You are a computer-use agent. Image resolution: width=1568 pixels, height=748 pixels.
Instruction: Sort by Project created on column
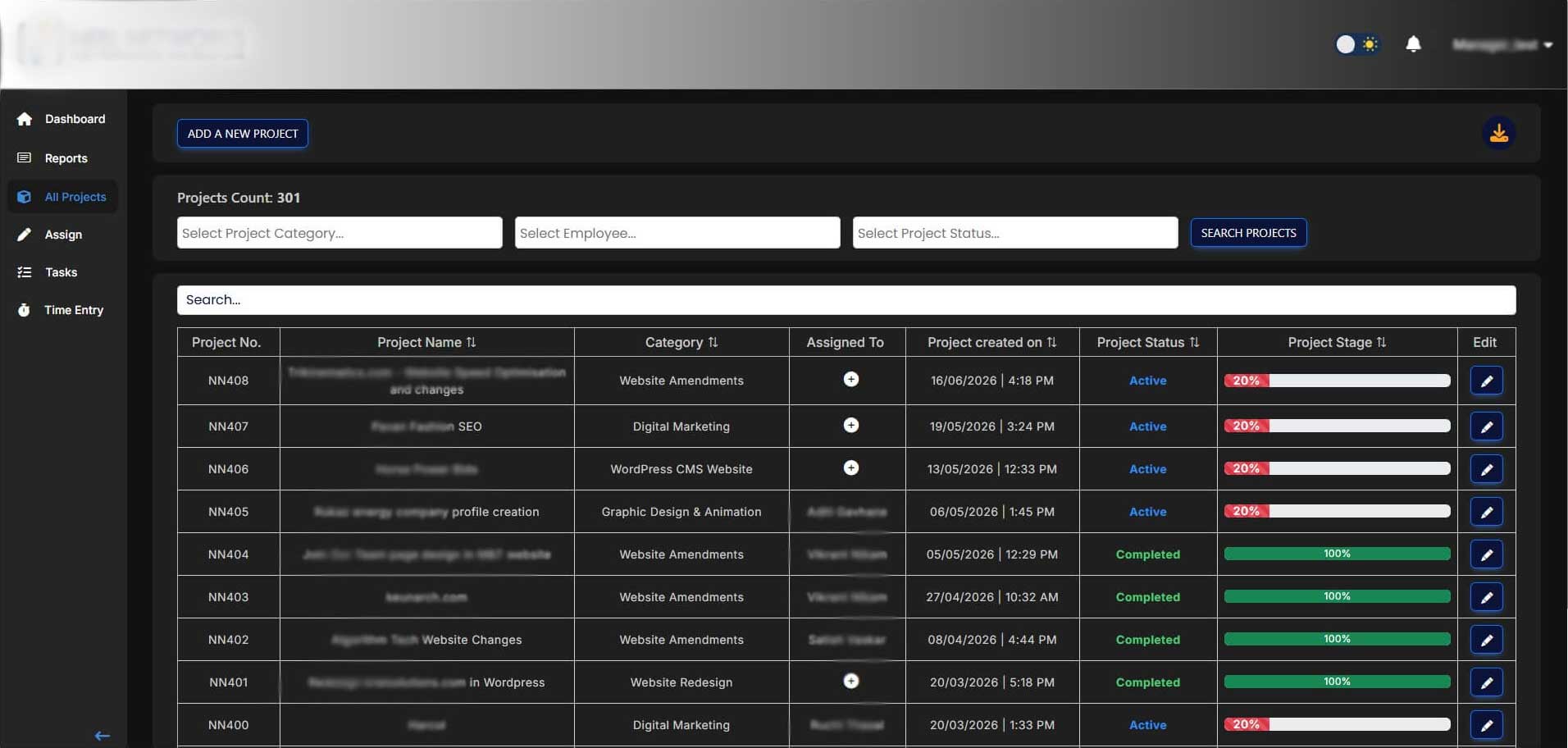click(x=1051, y=342)
